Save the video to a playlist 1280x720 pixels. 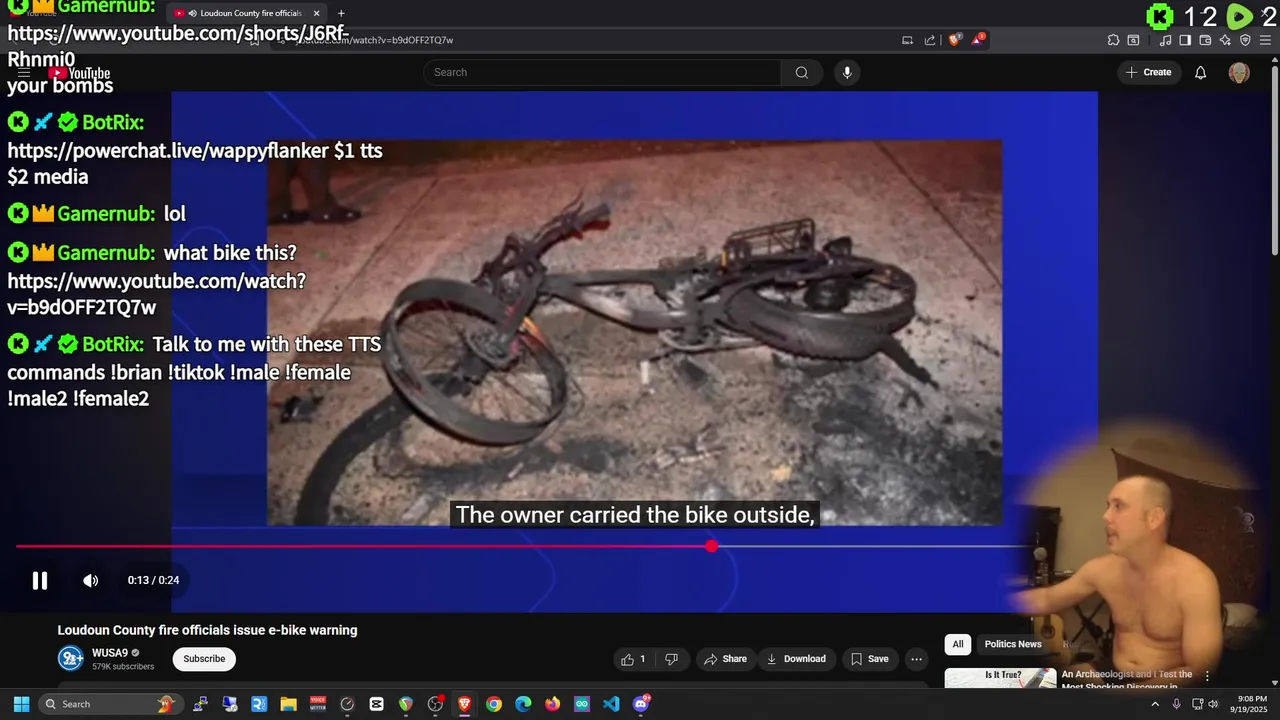(x=869, y=659)
